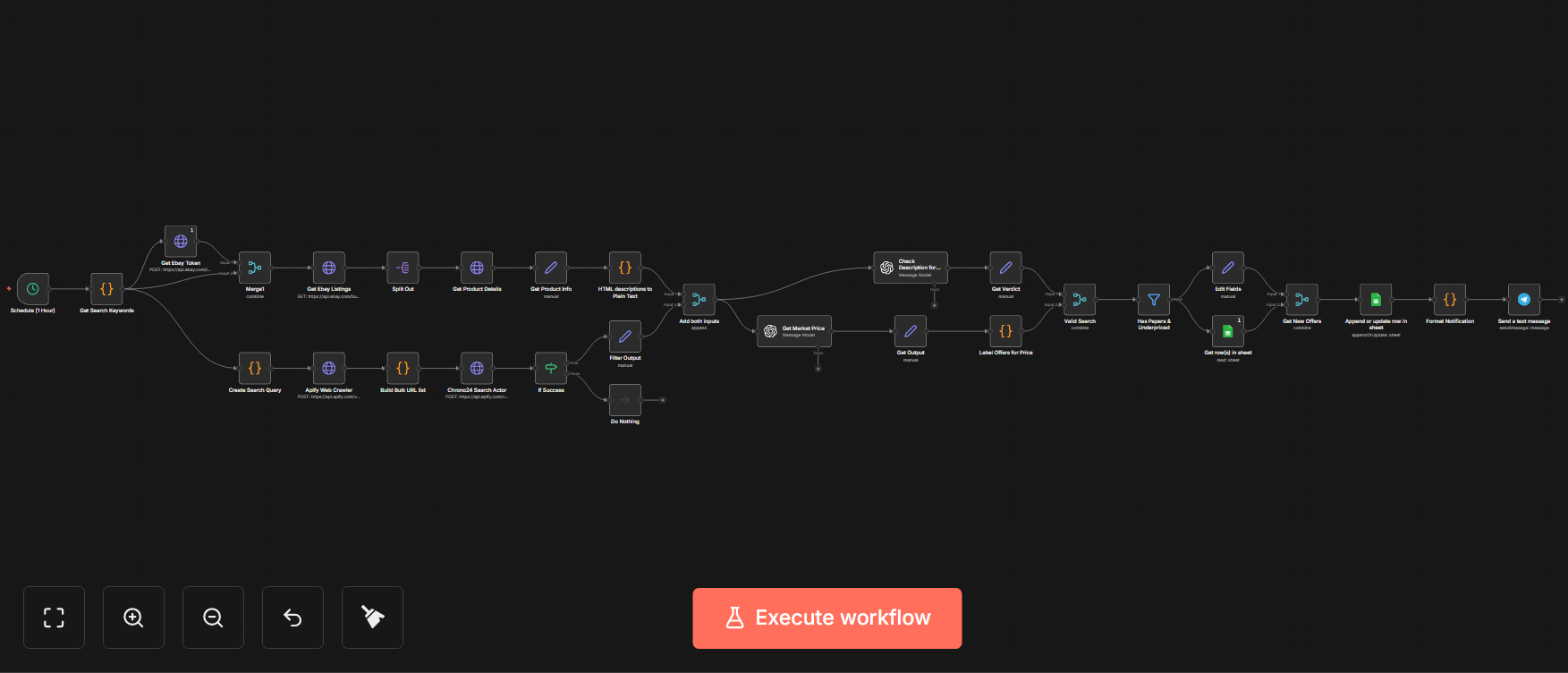Viewport: 1568px width, 673px height.
Task: Reset the canvas zoom level
Action: (292, 618)
